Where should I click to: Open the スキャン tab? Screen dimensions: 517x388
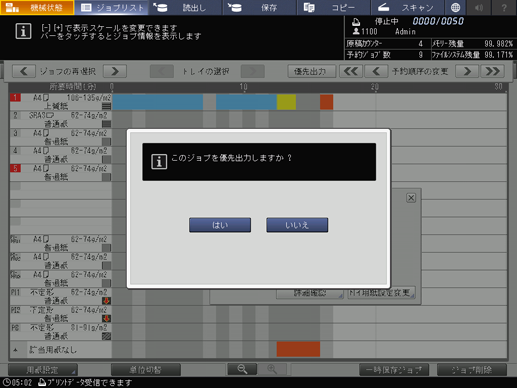407,7
